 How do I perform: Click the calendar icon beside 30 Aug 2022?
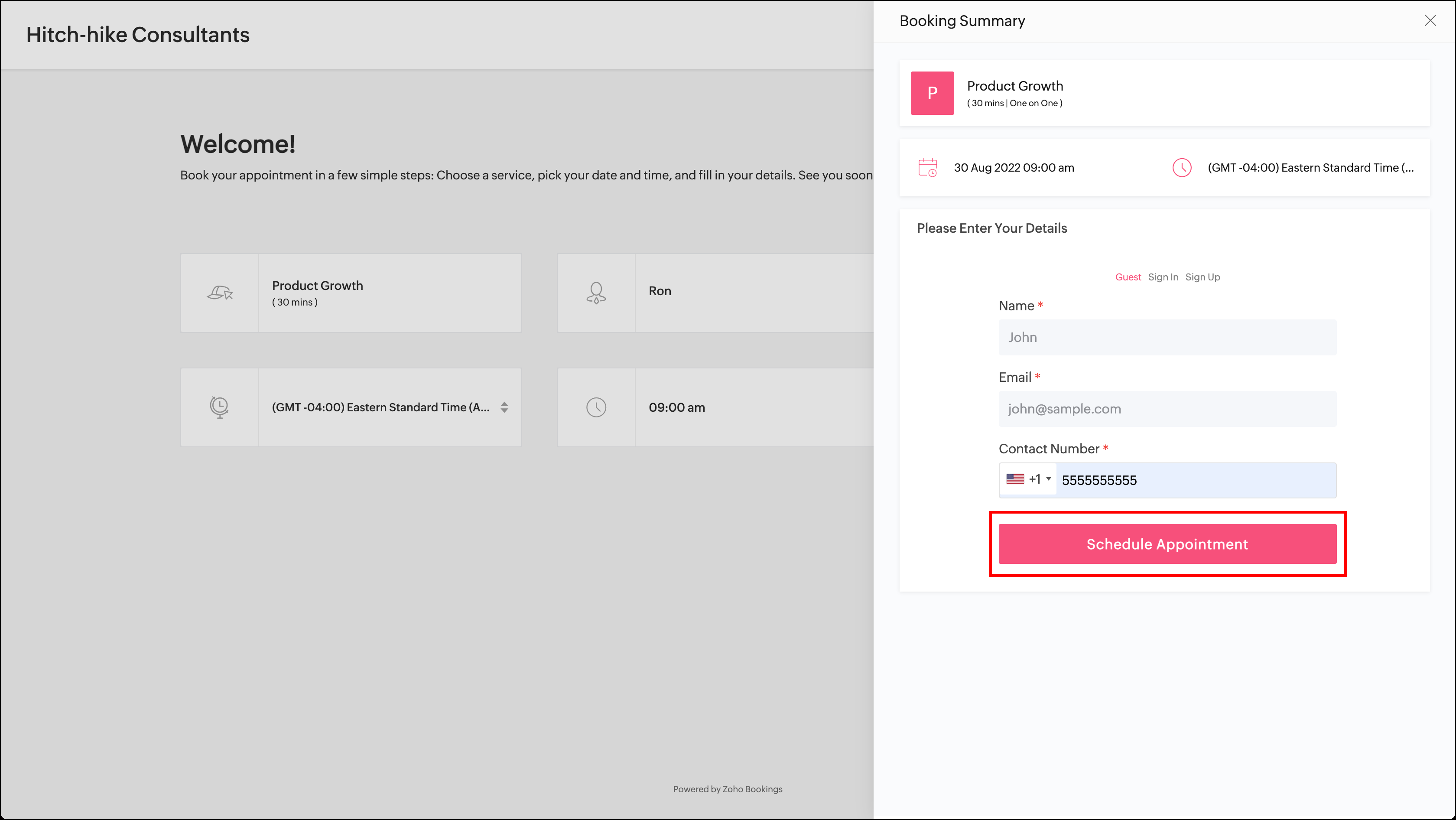[x=927, y=167]
